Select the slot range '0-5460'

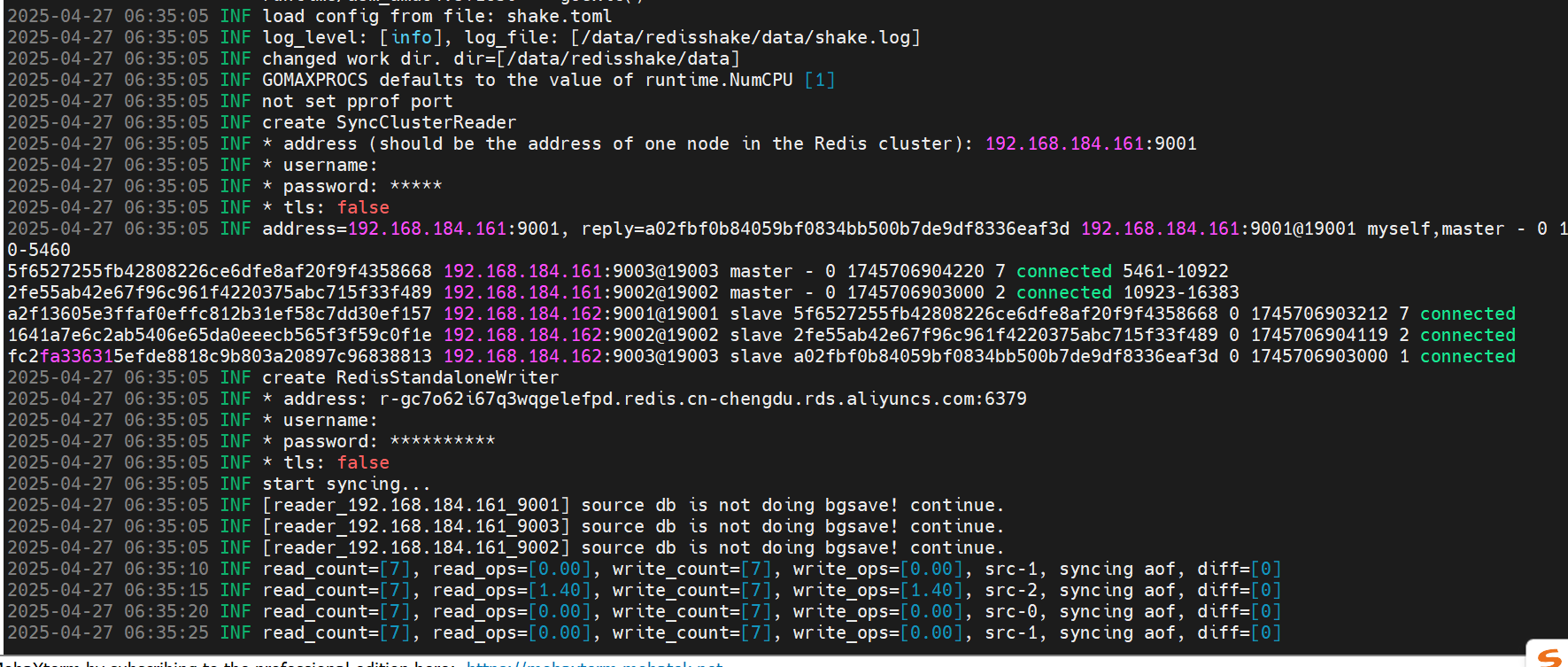[39, 250]
